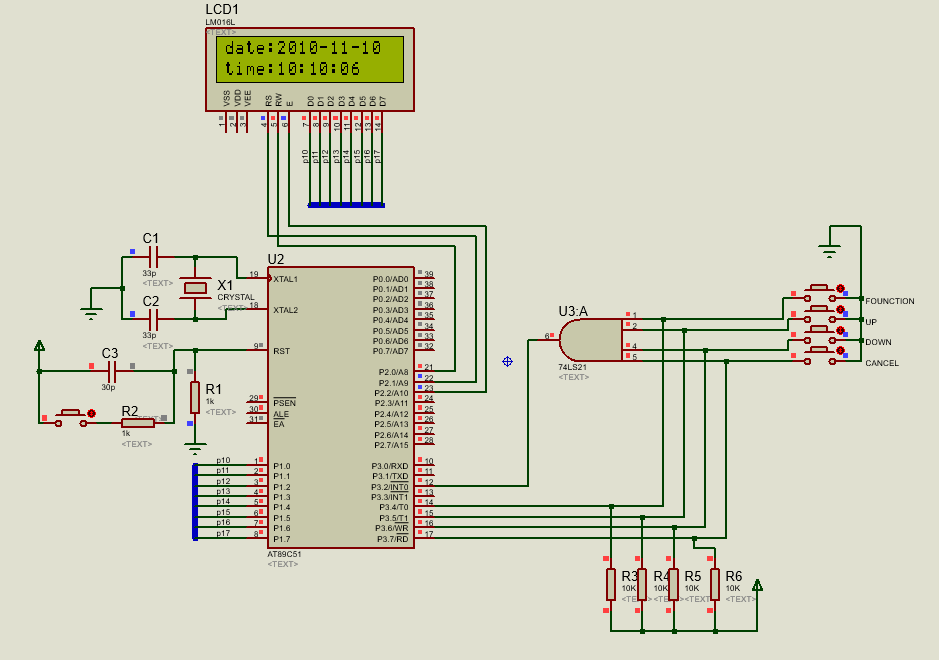Select capacitor C3 symbol
This screenshot has height=660, width=939.
[x=111, y=371]
